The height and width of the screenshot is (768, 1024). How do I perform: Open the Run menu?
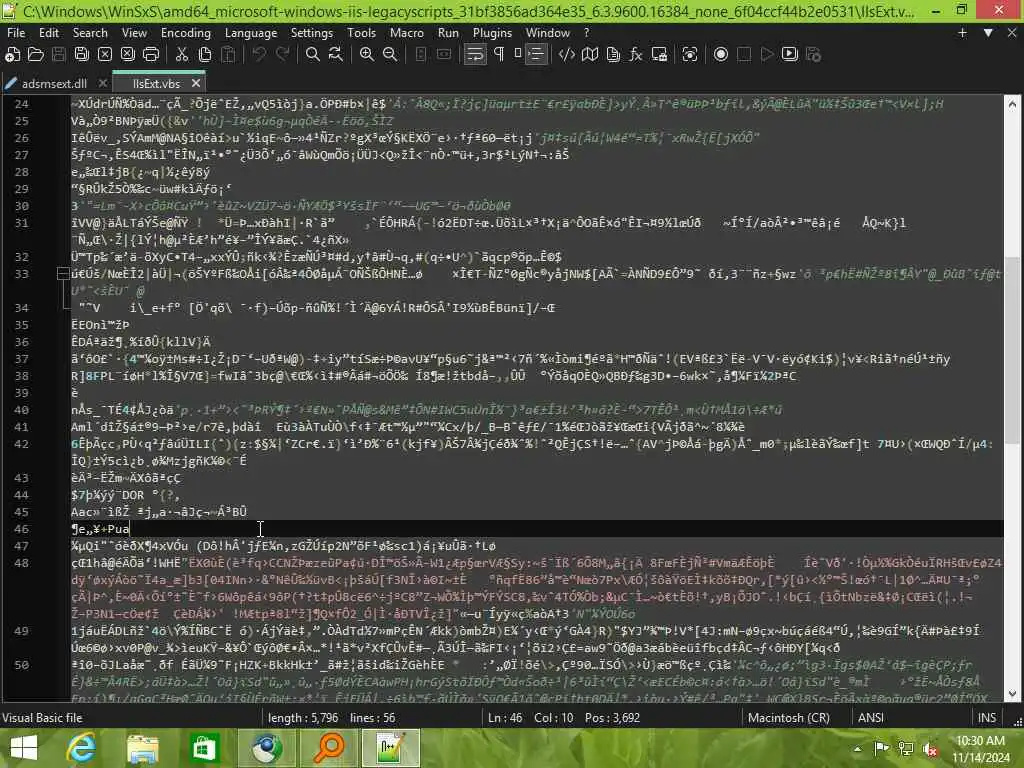[x=448, y=33]
